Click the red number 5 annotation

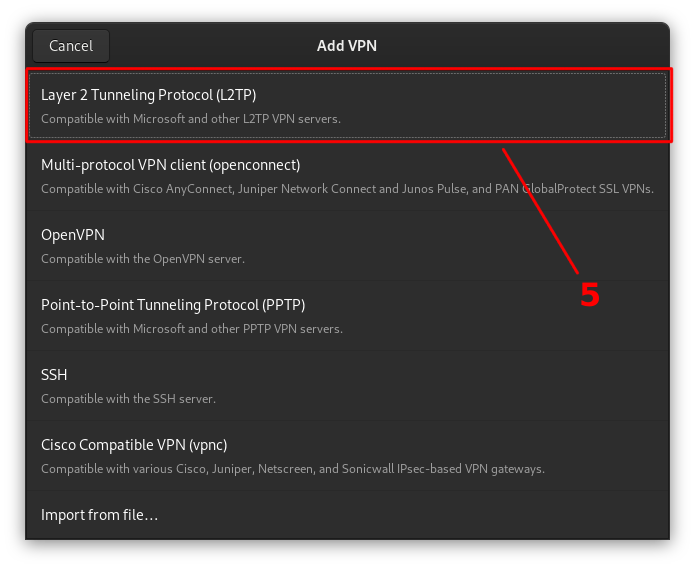590,295
